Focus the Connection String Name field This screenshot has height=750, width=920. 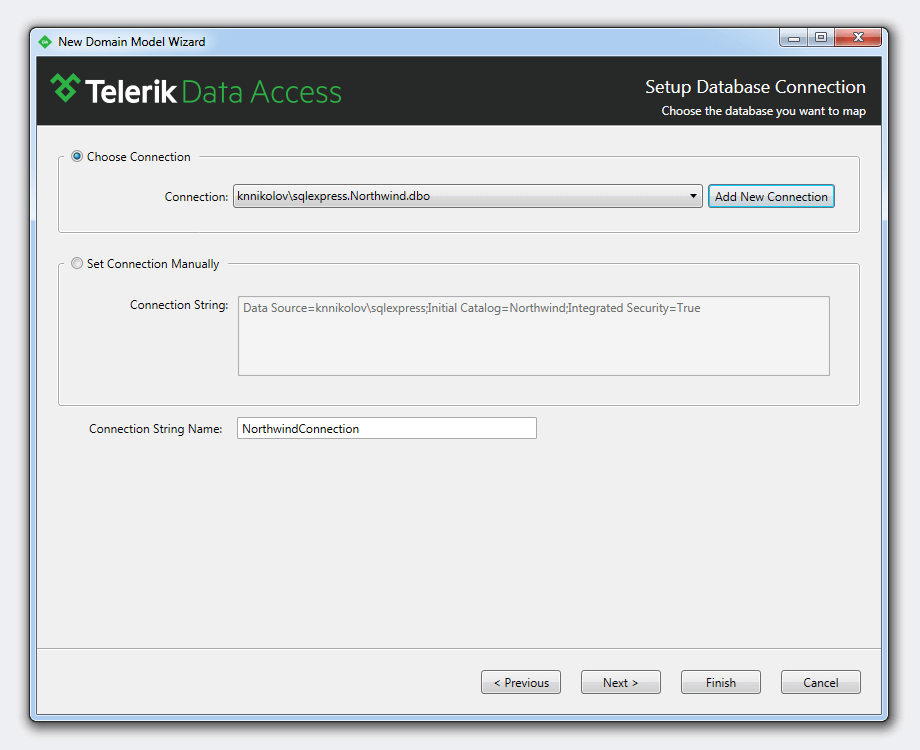(x=387, y=428)
